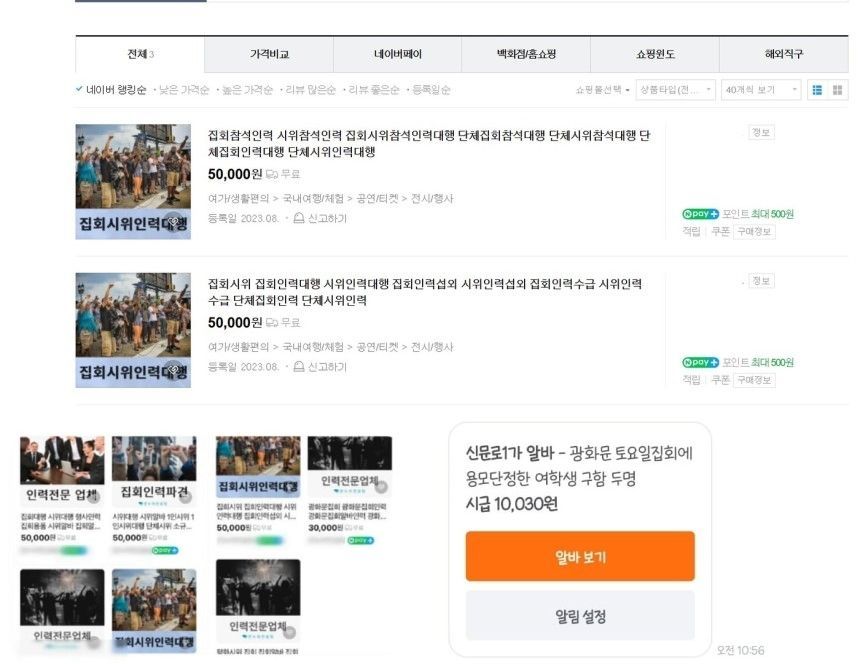
Task: Click zoom icon on first product thumbnail
Action: tap(174, 222)
